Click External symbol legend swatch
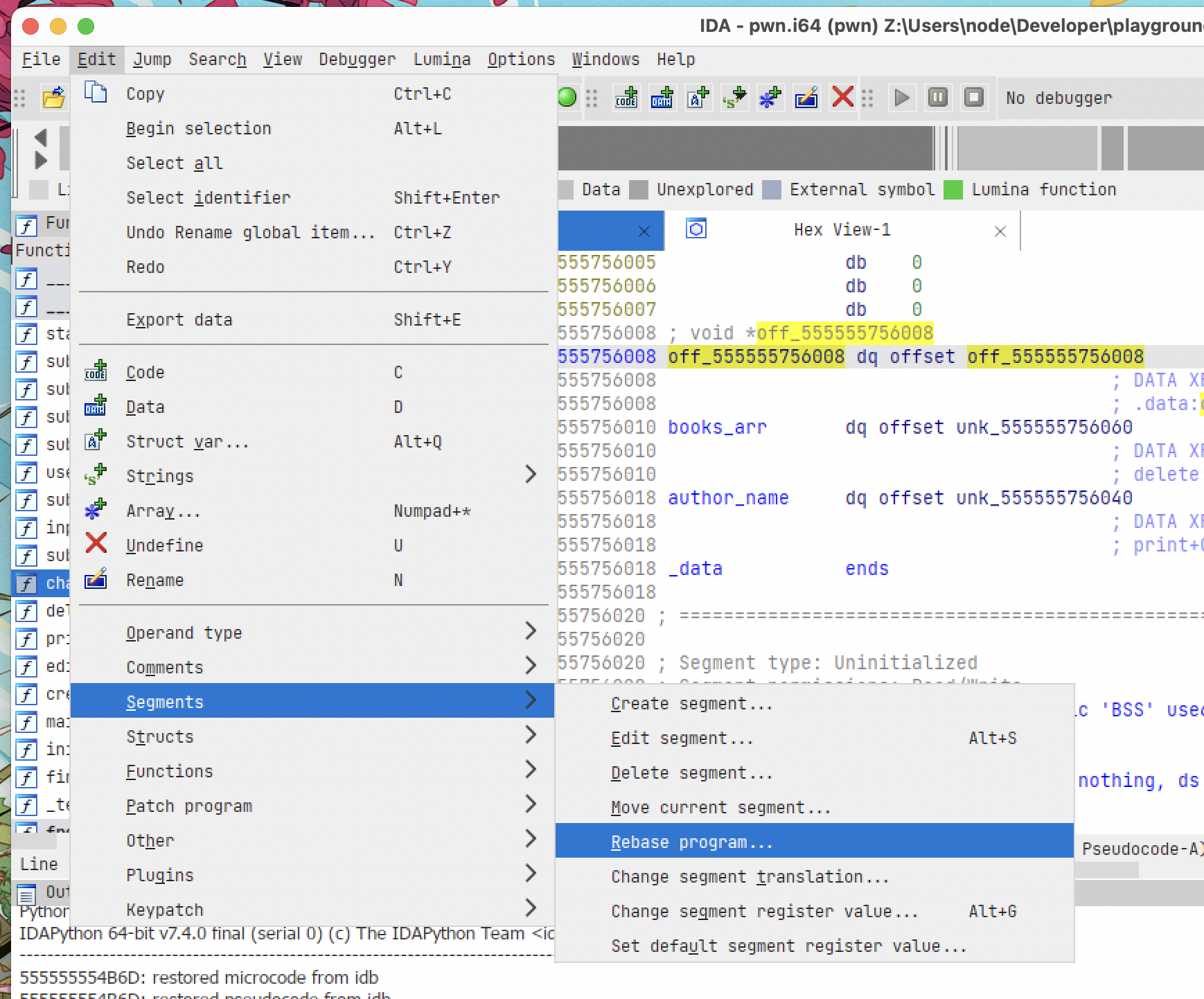 tap(771, 189)
